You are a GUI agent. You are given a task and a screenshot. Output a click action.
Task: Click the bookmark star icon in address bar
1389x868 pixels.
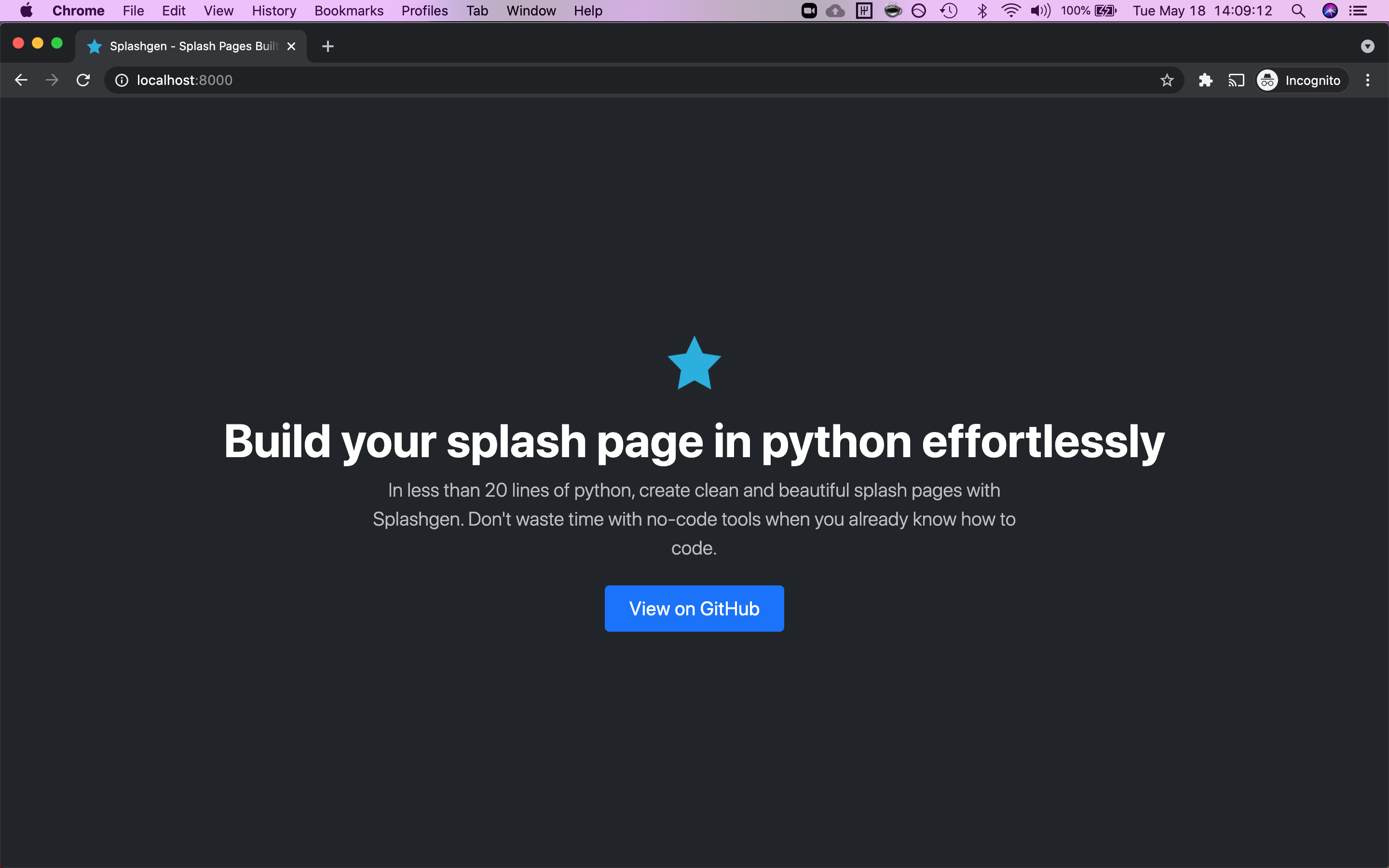pyautogui.click(x=1167, y=80)
